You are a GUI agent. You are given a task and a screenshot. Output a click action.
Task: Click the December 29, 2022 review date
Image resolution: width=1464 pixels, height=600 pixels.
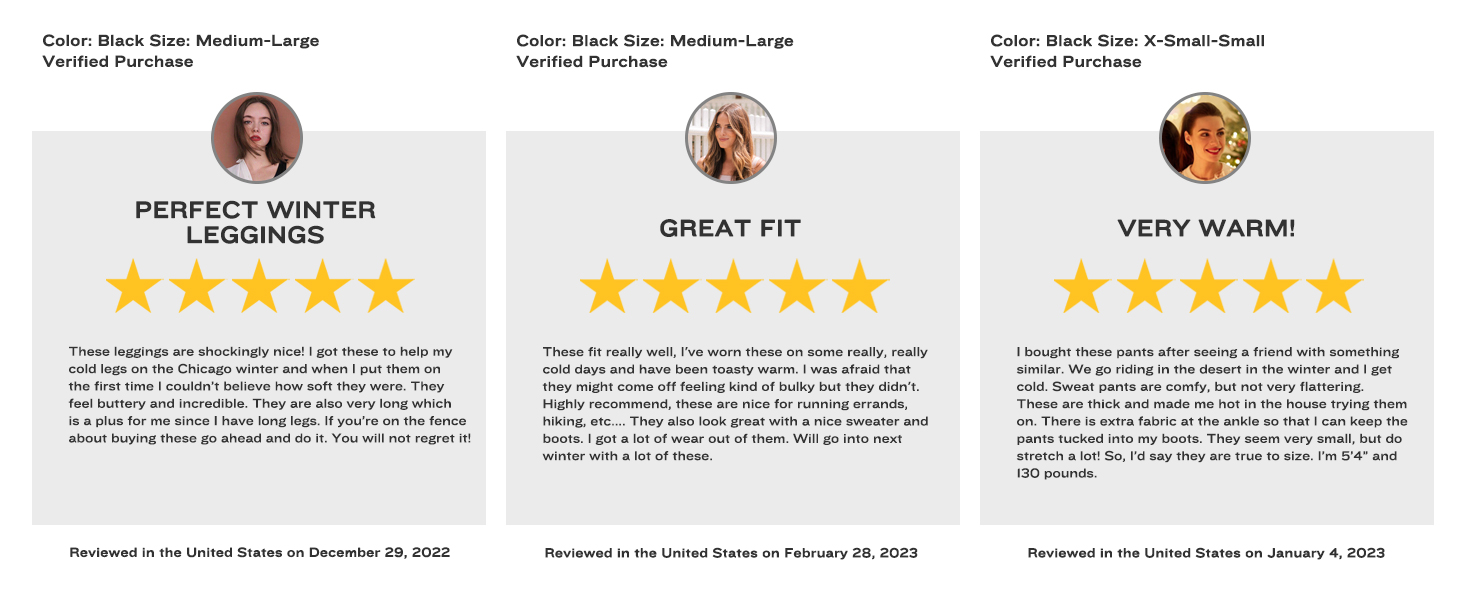pos(379,553)
